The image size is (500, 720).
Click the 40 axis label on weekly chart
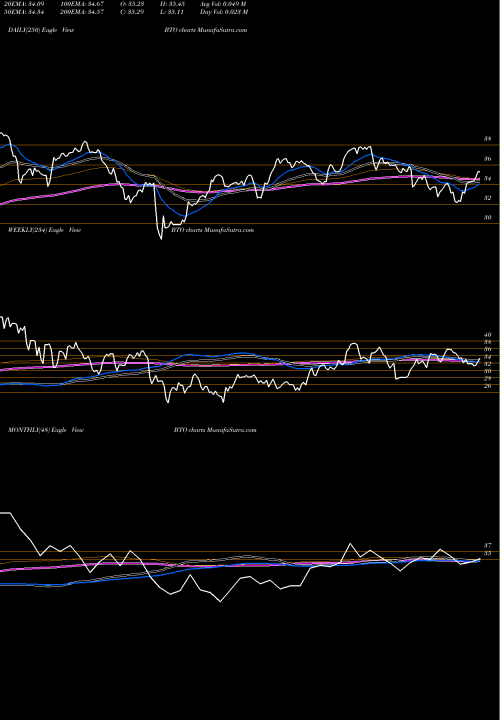click(x=488, y=335)
